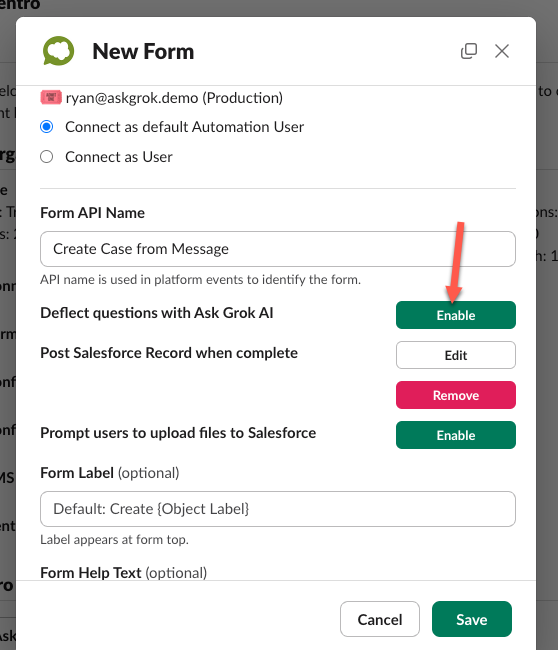The height and width of the screenshot is (650, 558).
Task: Cancel the new form
Action: pyautogui.click(x=380, y=619)
